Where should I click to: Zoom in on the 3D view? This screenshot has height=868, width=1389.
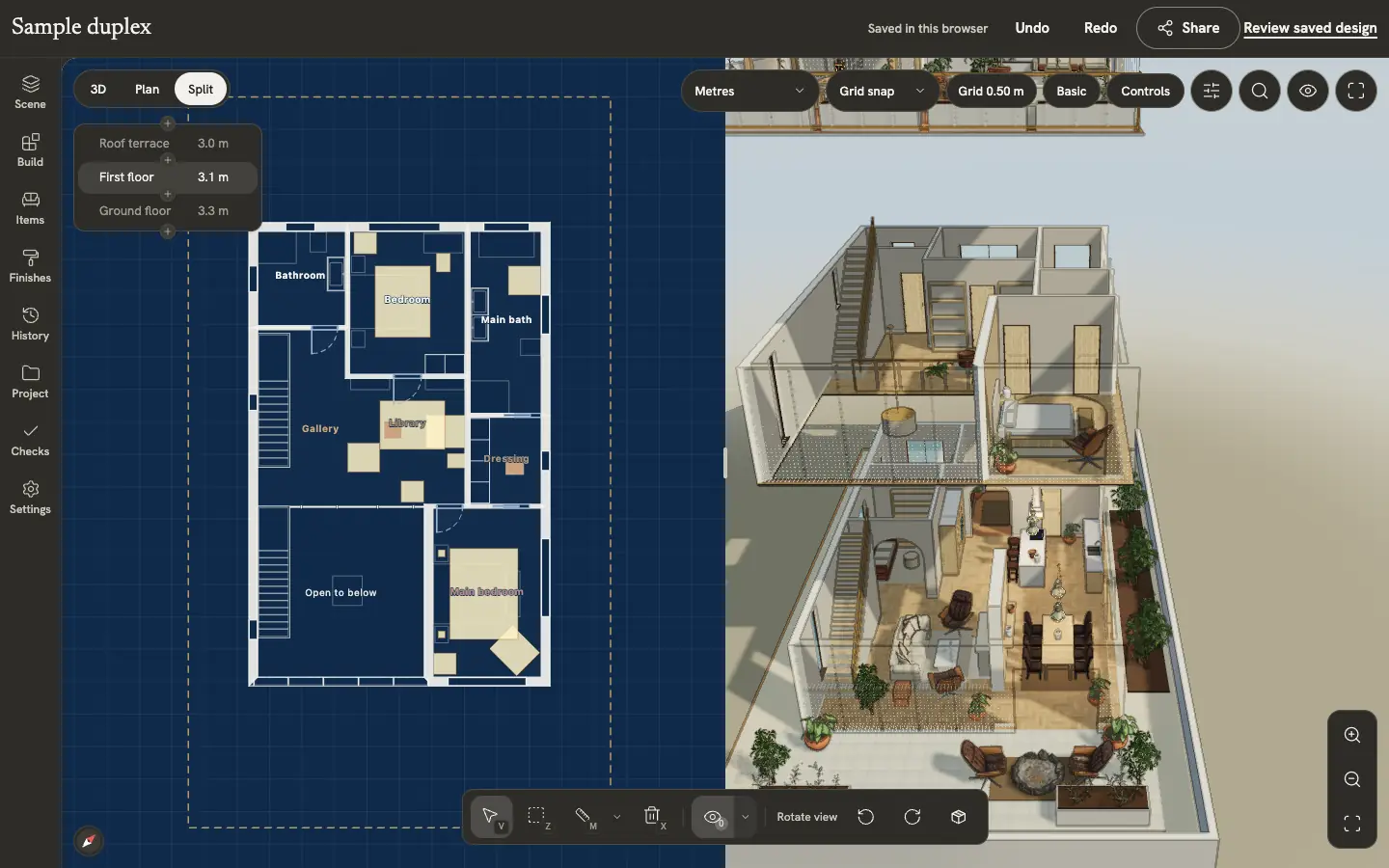pyautogui.click(x=1352, y=735)
